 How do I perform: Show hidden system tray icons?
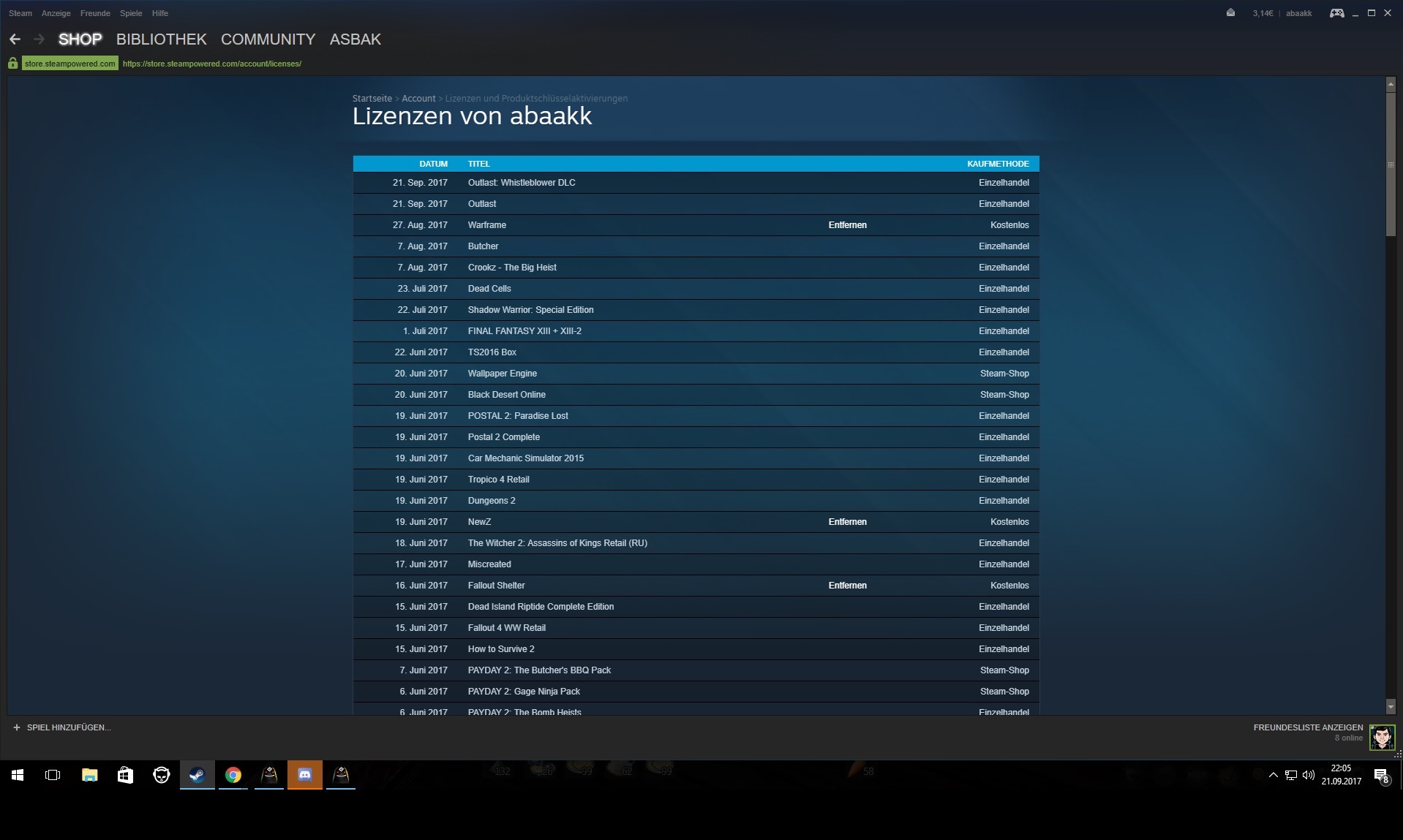pos(1273,775)
